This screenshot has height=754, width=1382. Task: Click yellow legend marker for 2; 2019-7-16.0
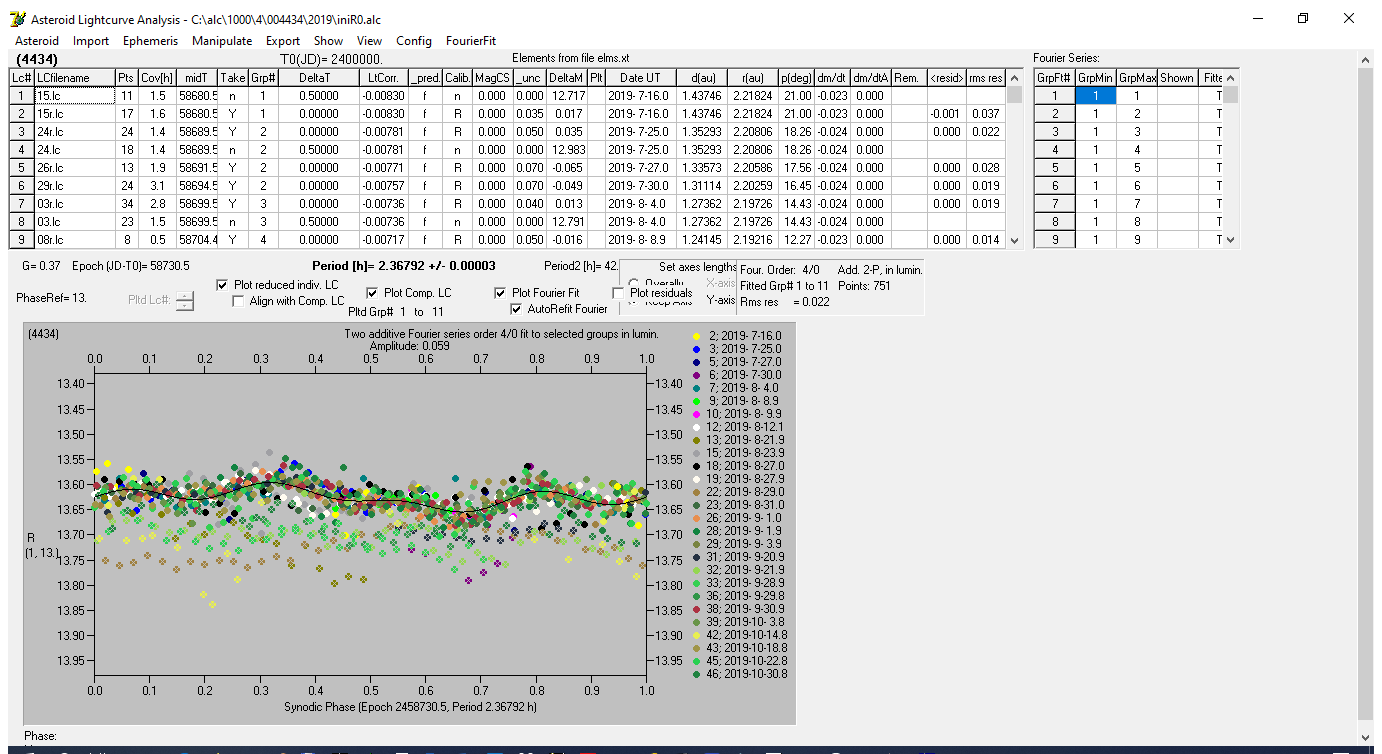click(697, 335)
